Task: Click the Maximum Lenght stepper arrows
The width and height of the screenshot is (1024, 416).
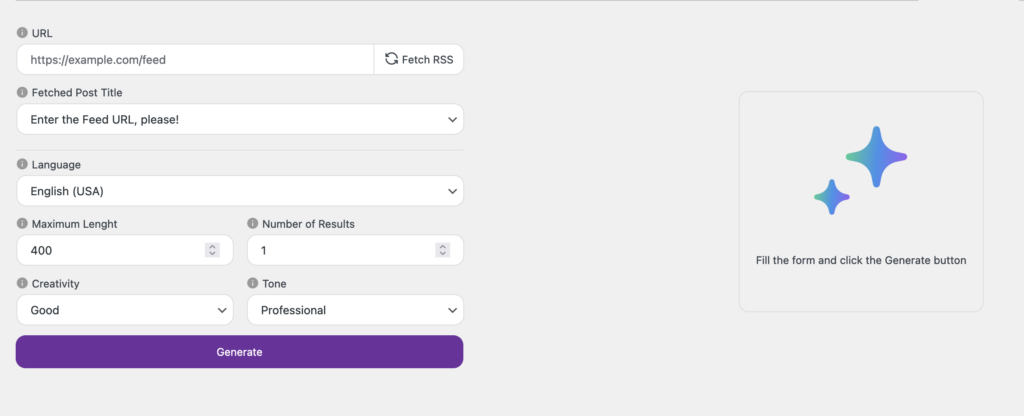Action: [x=212, y=250]
